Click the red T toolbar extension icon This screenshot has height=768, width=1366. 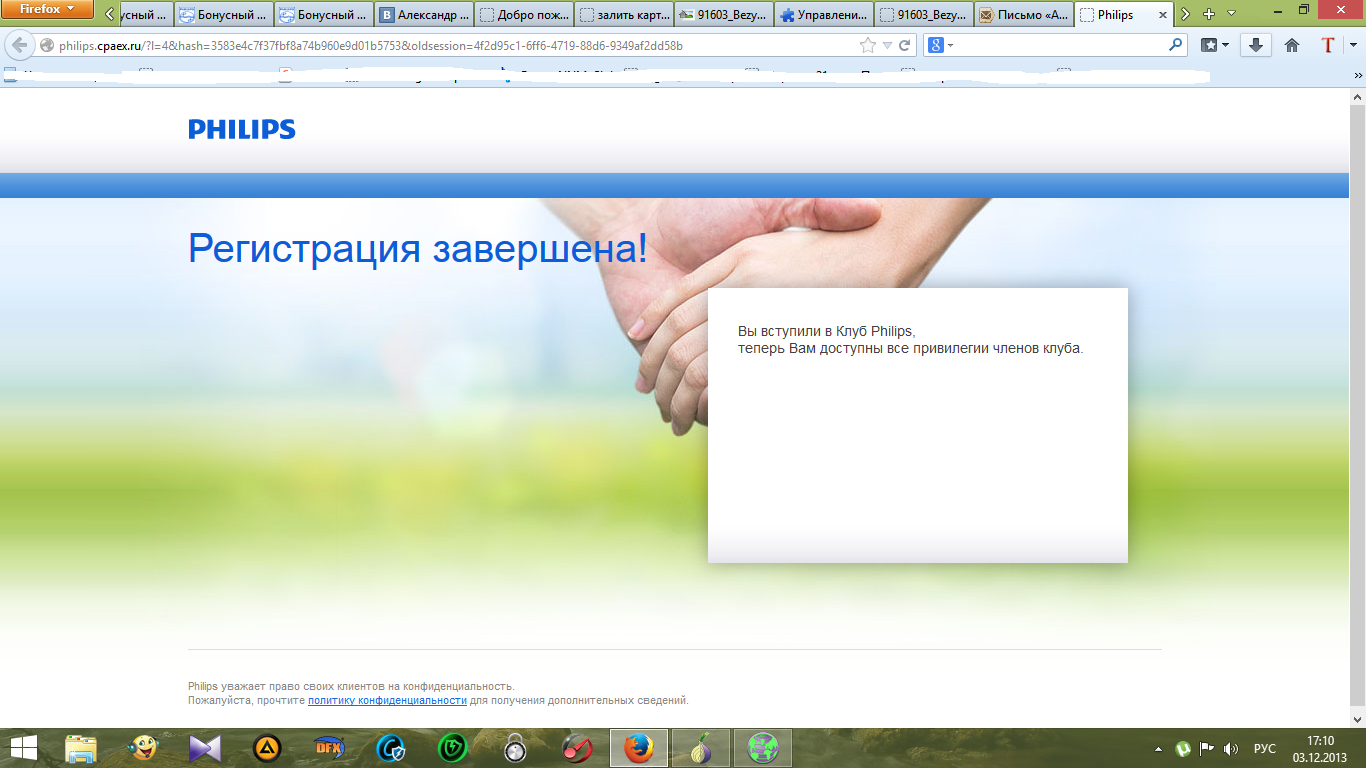tap(1328, 46)
